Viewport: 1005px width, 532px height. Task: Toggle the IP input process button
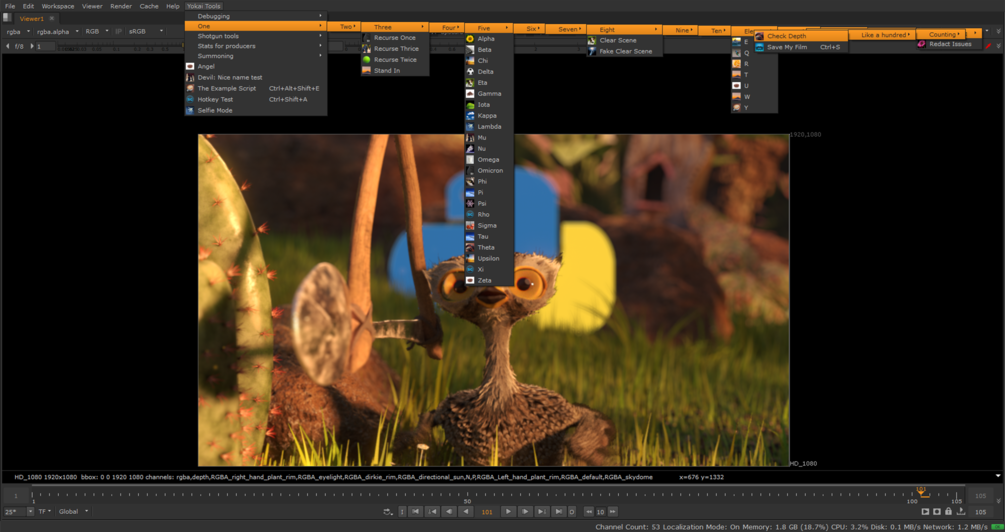119,31
